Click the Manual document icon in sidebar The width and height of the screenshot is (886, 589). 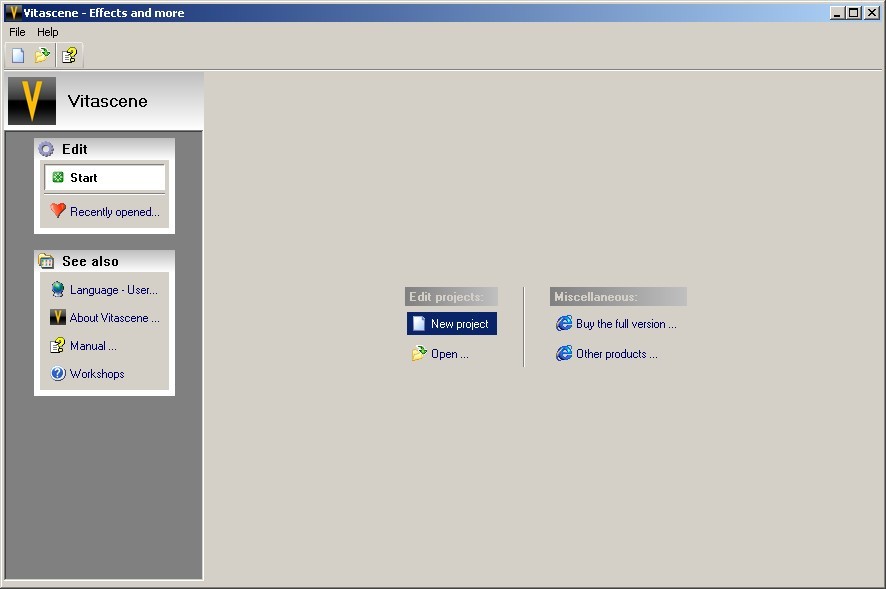point(58,345)
